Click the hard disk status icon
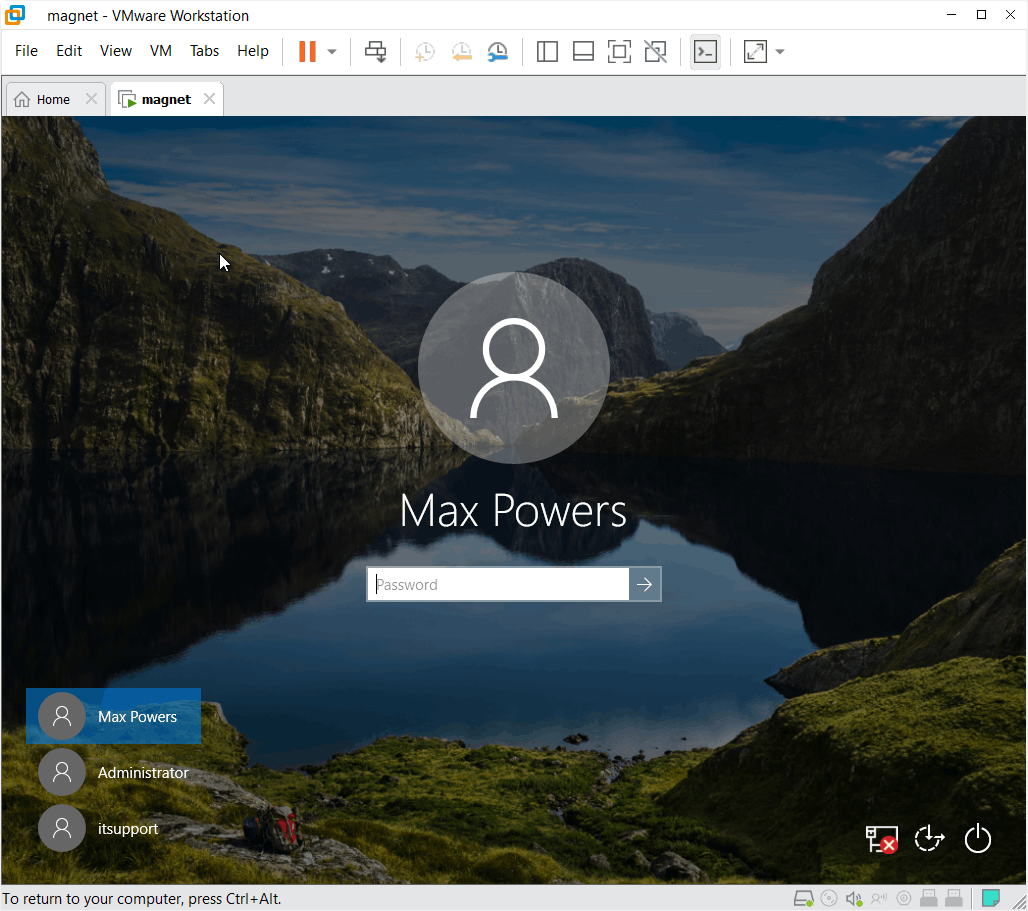The image size is (1028, 911). tap(804, 898)
